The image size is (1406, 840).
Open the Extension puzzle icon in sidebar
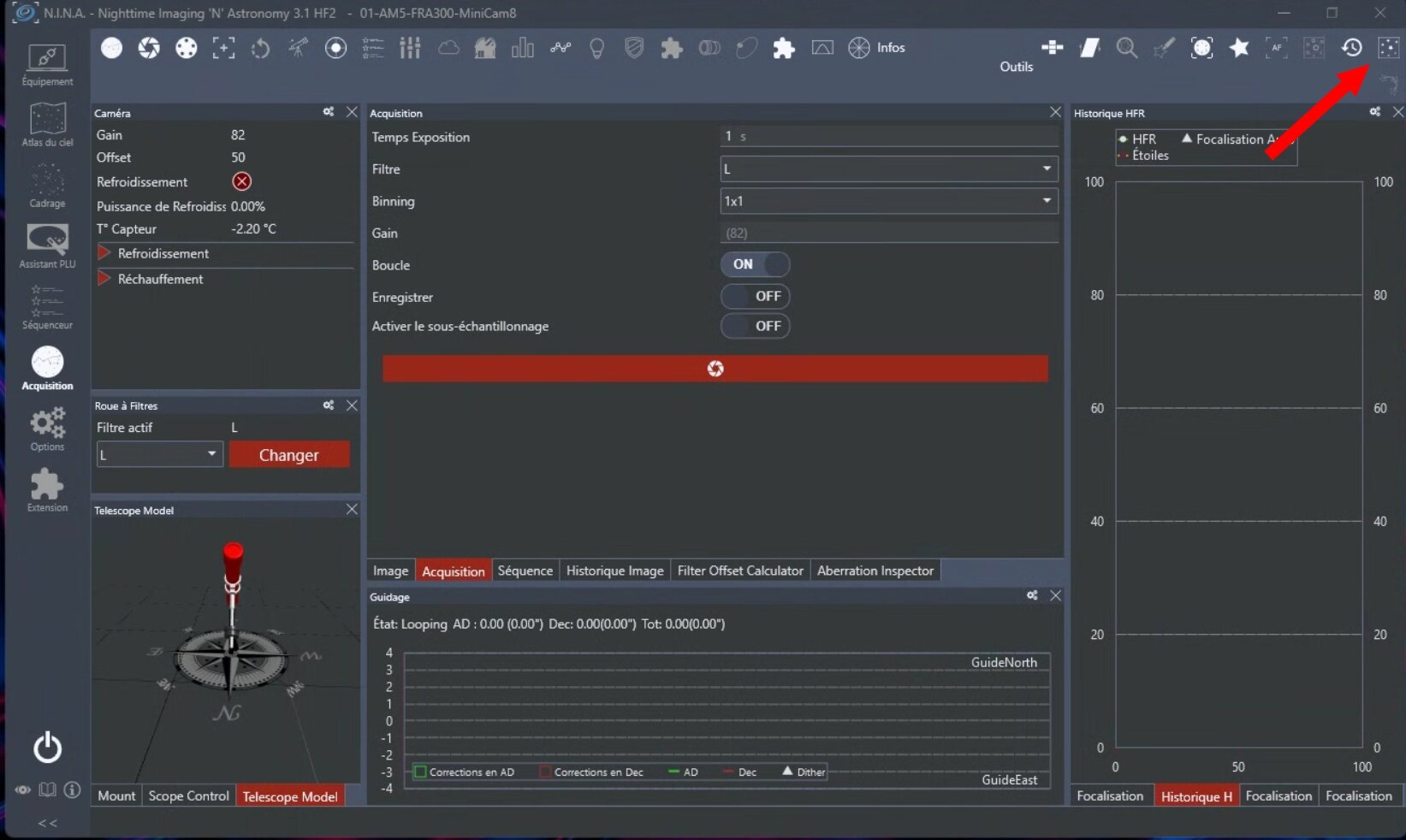47,490
